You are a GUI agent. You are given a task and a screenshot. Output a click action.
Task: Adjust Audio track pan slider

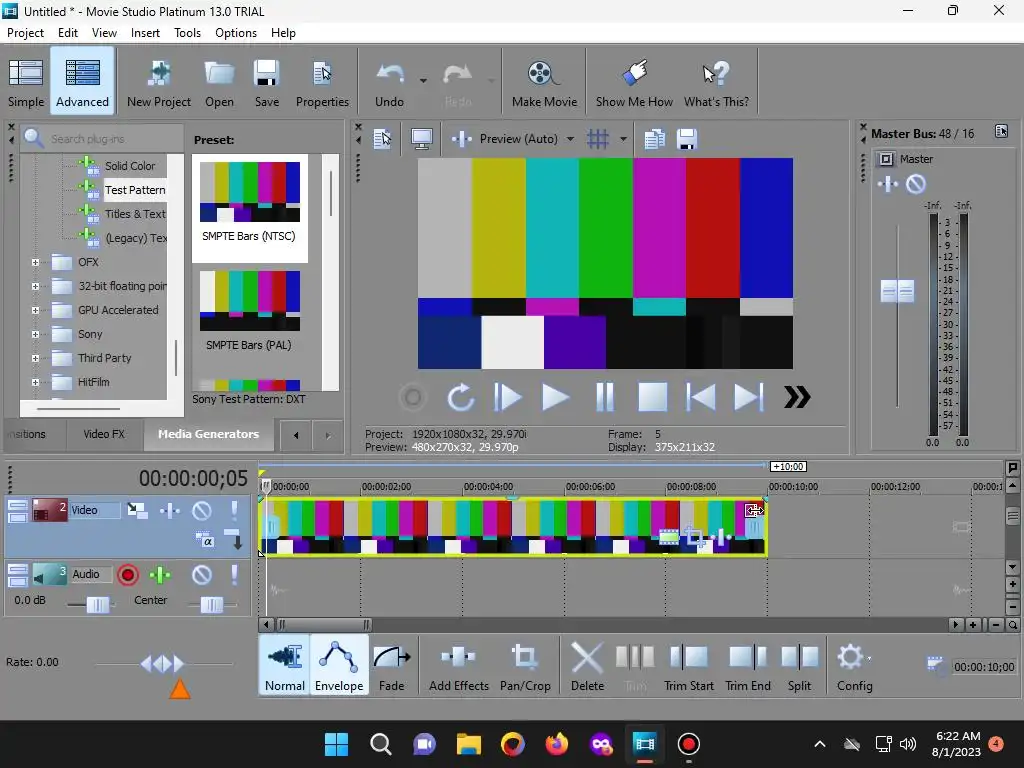click(x=212, y=605)
